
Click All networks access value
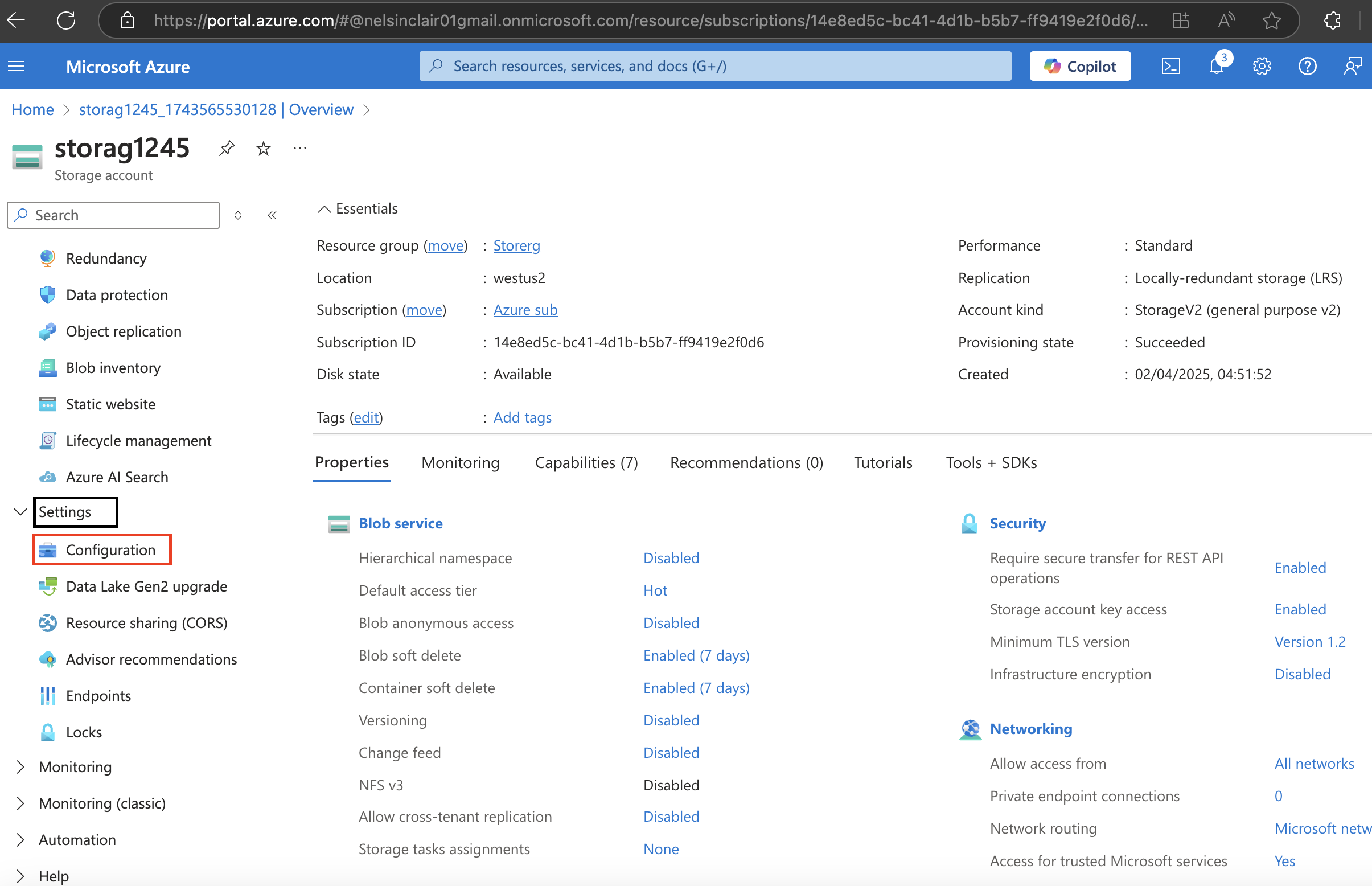(x=1314, y=764)
